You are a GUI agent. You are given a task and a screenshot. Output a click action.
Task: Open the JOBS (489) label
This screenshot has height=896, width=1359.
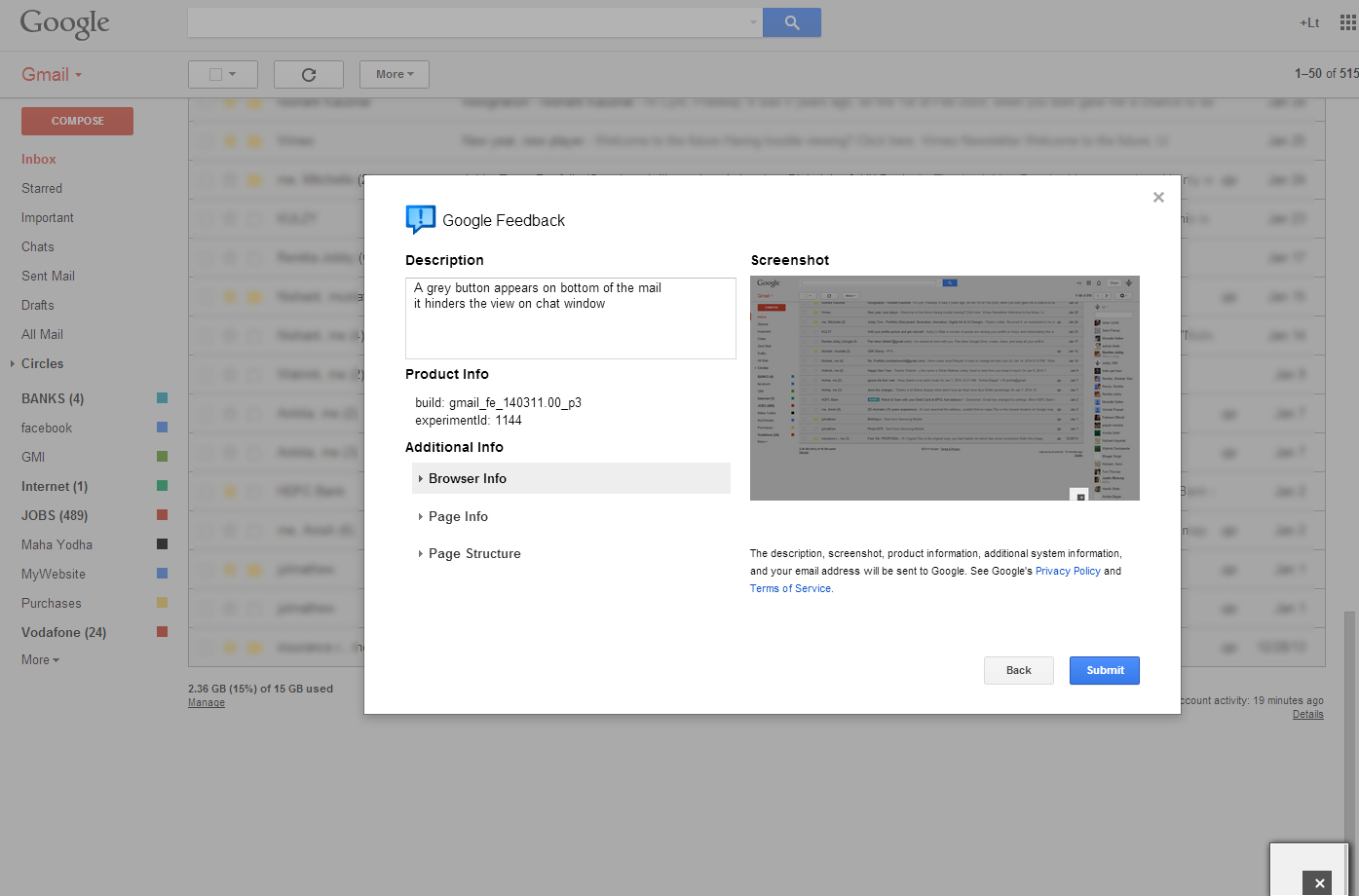[55, 515]
